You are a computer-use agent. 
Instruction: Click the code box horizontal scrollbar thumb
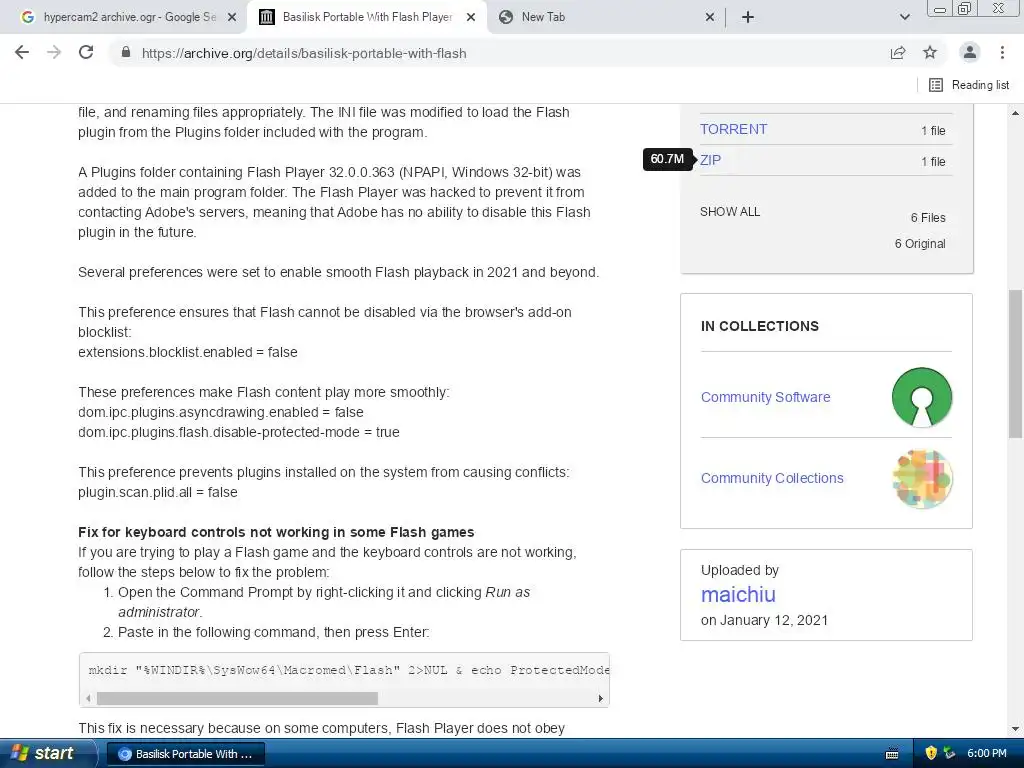(x=237, y=698)
